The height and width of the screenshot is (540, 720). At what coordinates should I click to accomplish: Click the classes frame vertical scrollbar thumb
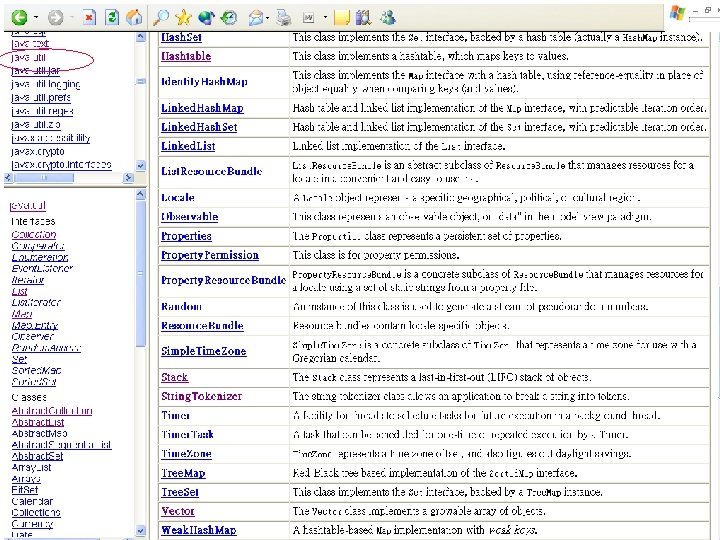[141, 274]
